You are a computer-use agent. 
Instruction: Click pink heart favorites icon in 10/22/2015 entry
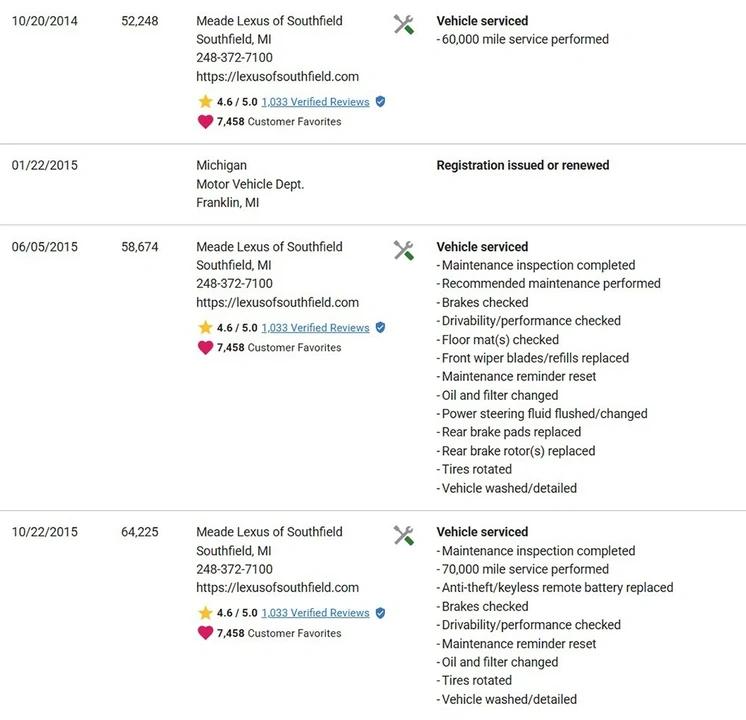[x=205, y=633]
